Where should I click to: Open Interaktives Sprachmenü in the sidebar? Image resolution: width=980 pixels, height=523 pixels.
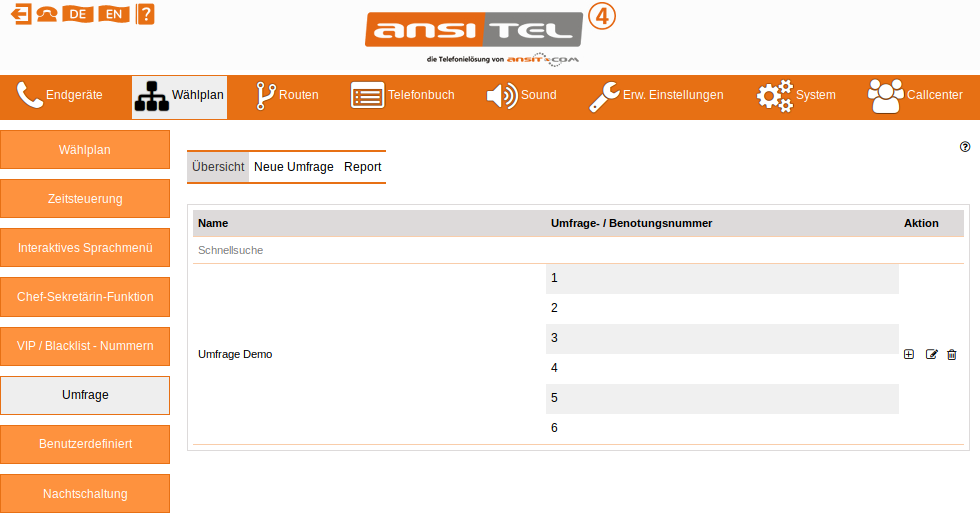(x=85, y=248)
